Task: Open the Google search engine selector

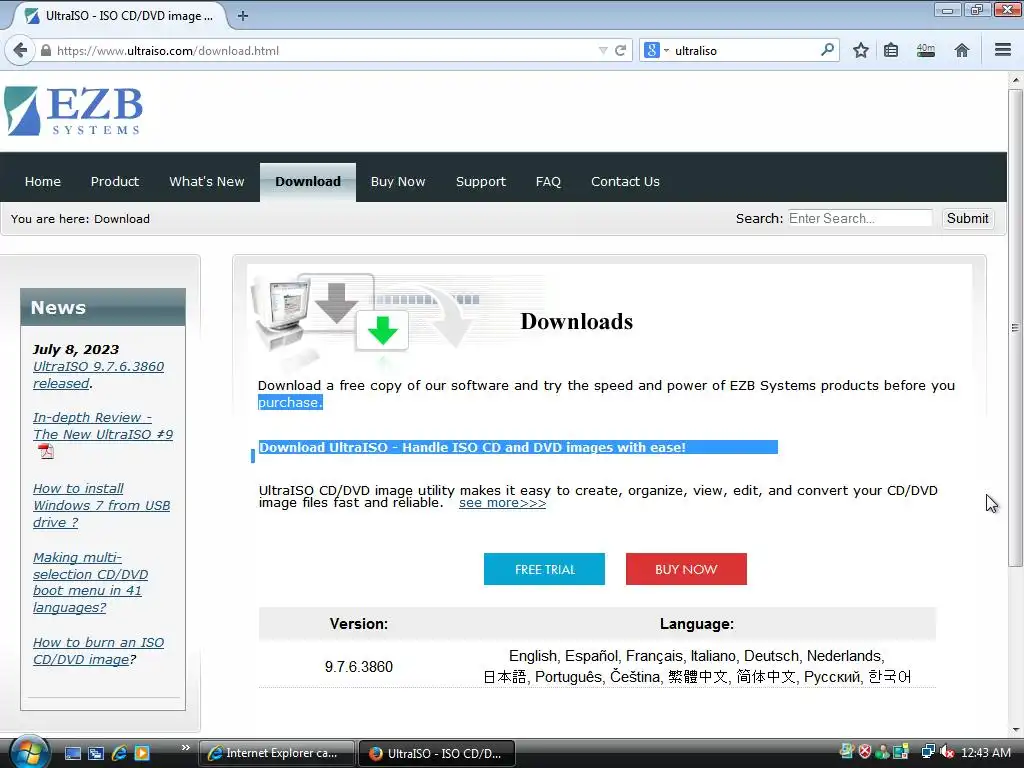Action: [x=656, y=50]
